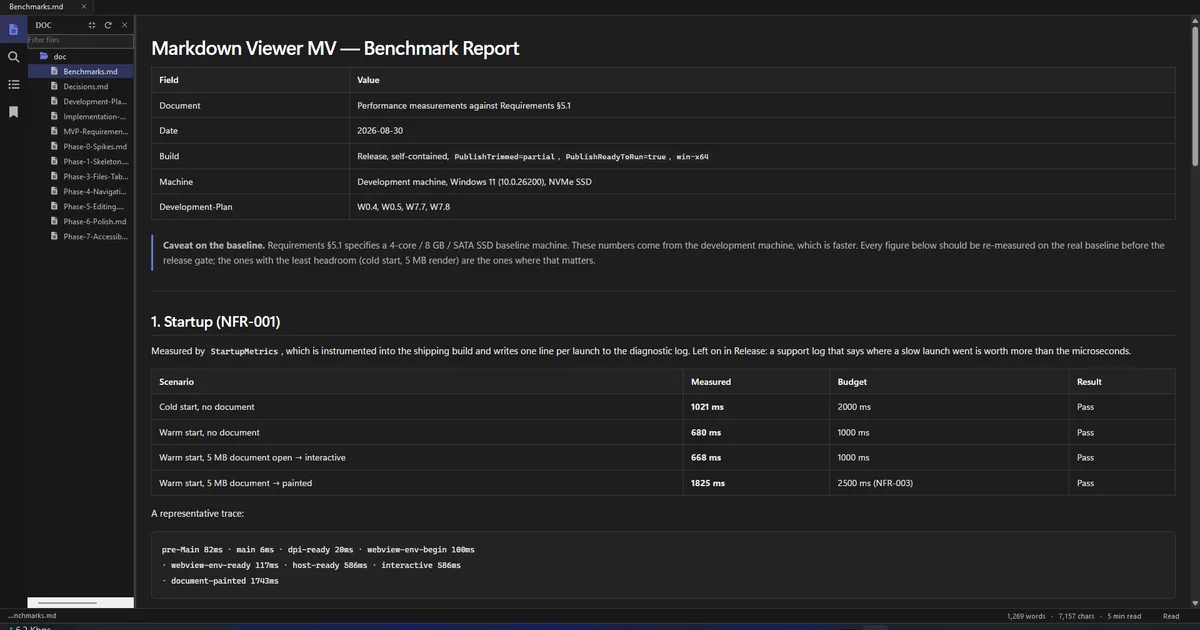Screen dimensions: 1200x630
Task: Click the Warm start, no document cell
Action: pos(417,433)
